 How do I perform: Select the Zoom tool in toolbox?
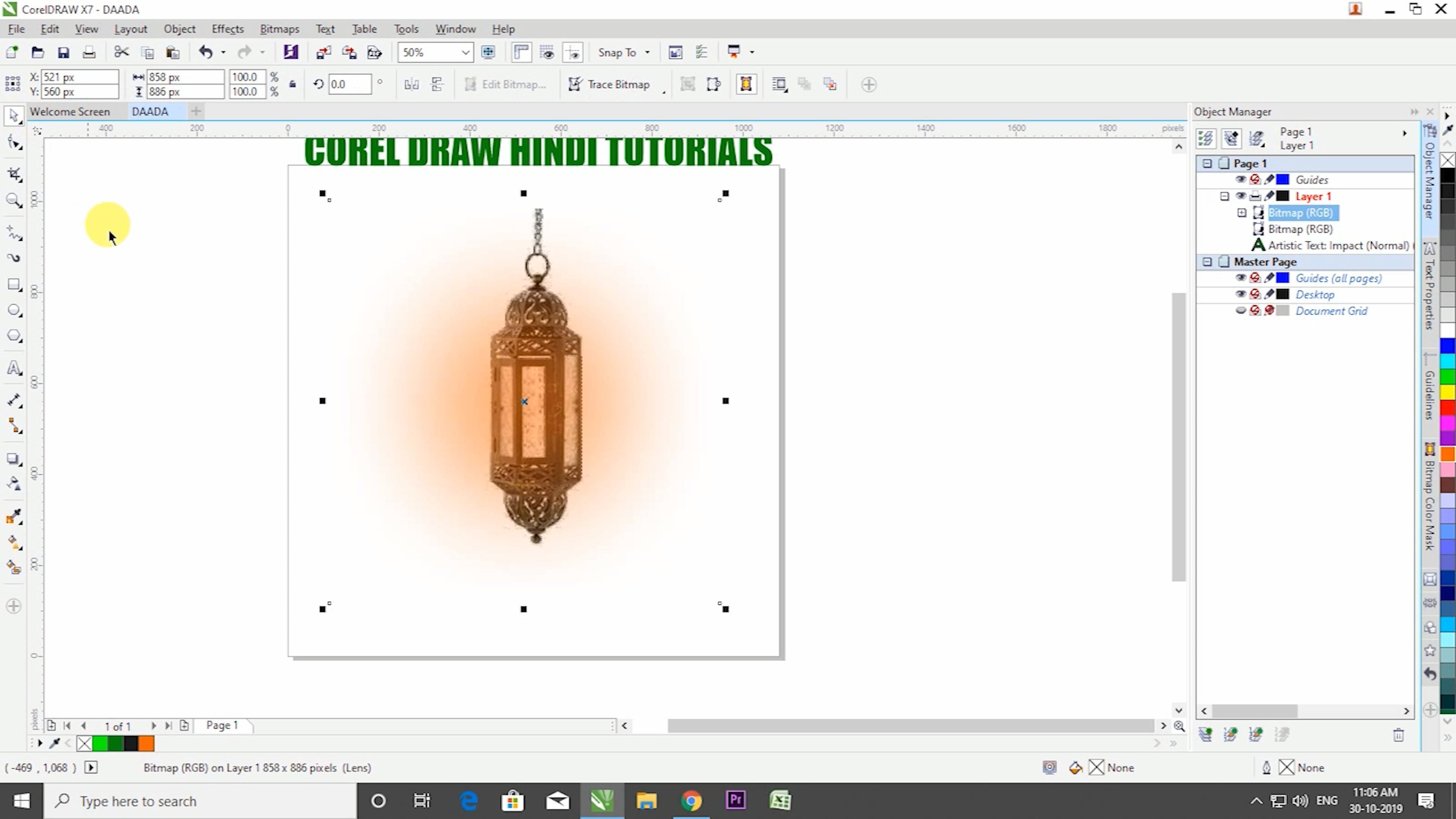[x=14, y=200]
